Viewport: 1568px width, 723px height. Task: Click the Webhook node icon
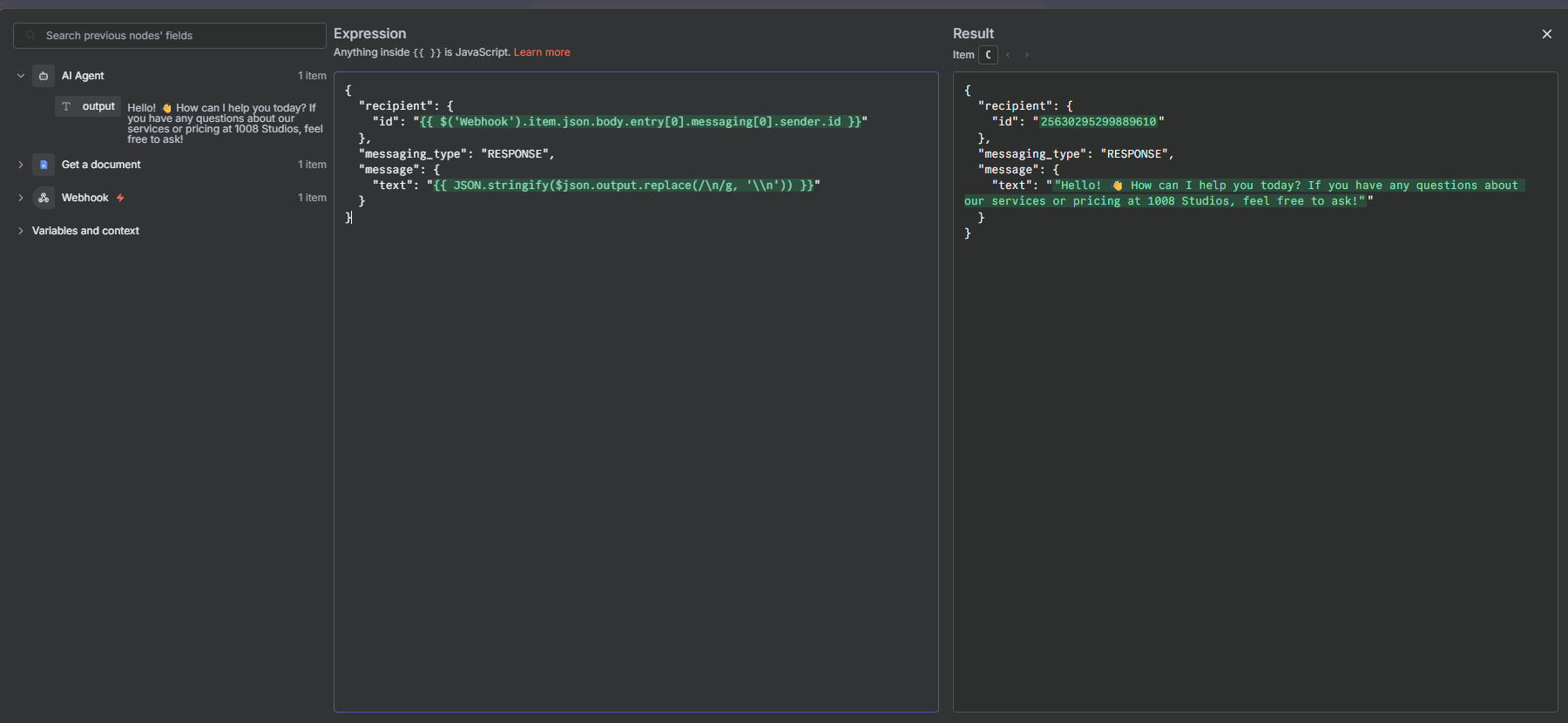44,198
